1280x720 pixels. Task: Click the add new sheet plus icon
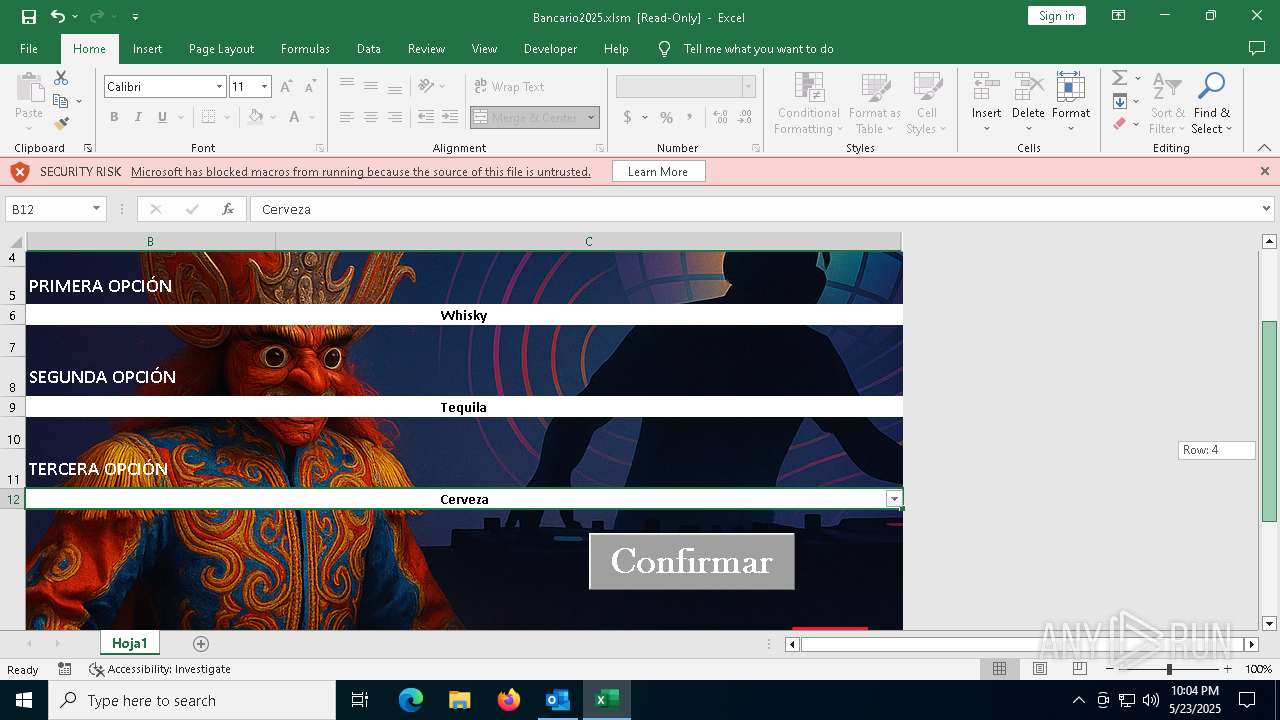[201, 644]
